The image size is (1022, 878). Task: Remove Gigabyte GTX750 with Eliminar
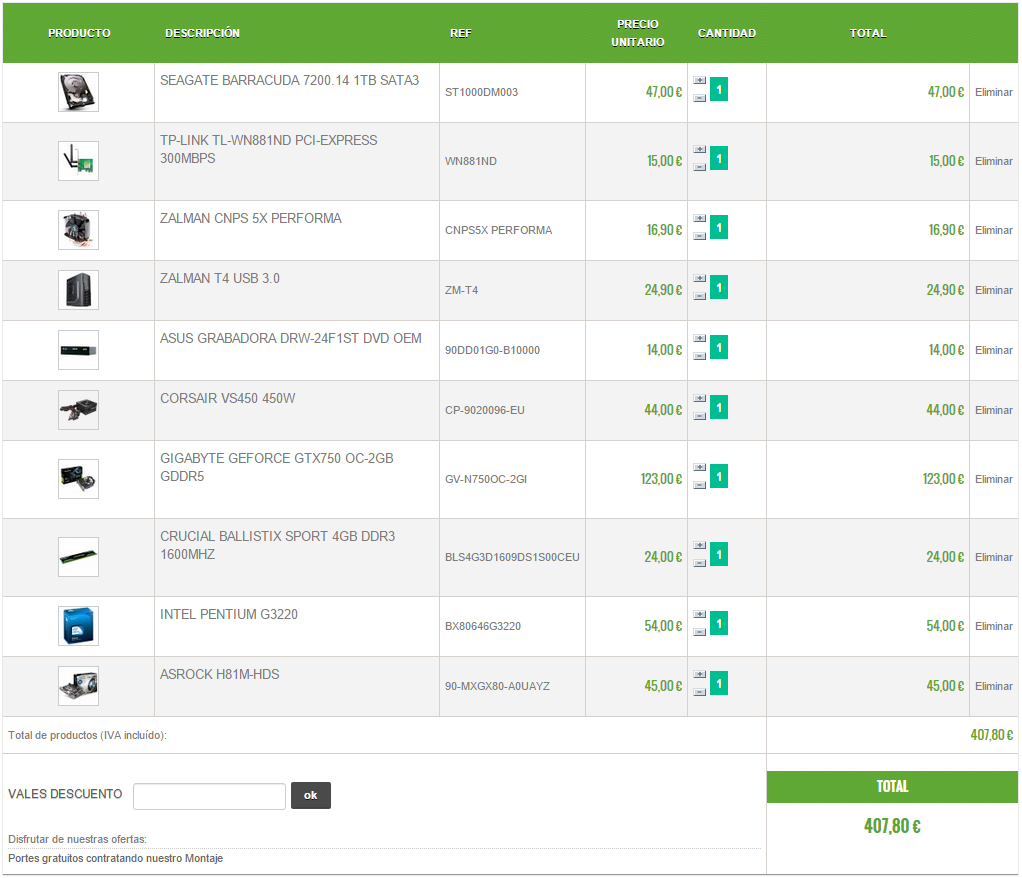993,480
